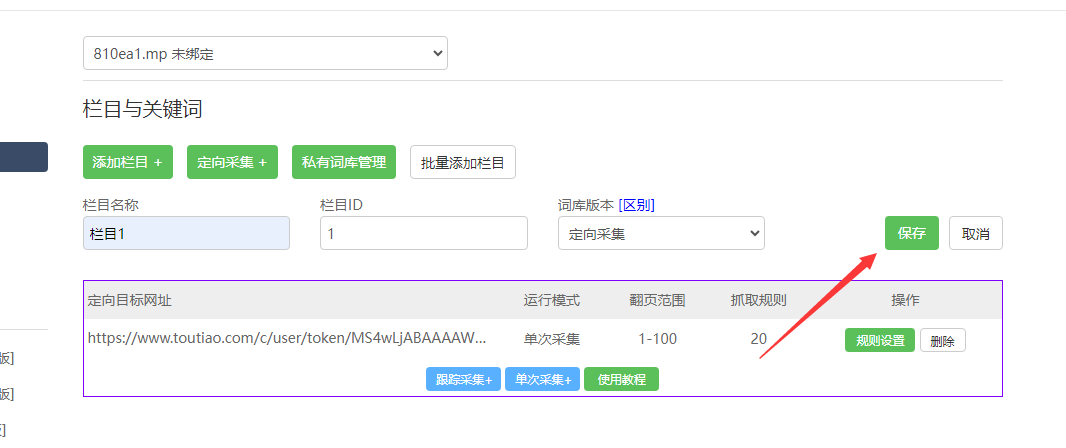Click the 运行模式 cell showing 单次采集
Viewport: 1066px width, 448px height.
click(551, 339)
